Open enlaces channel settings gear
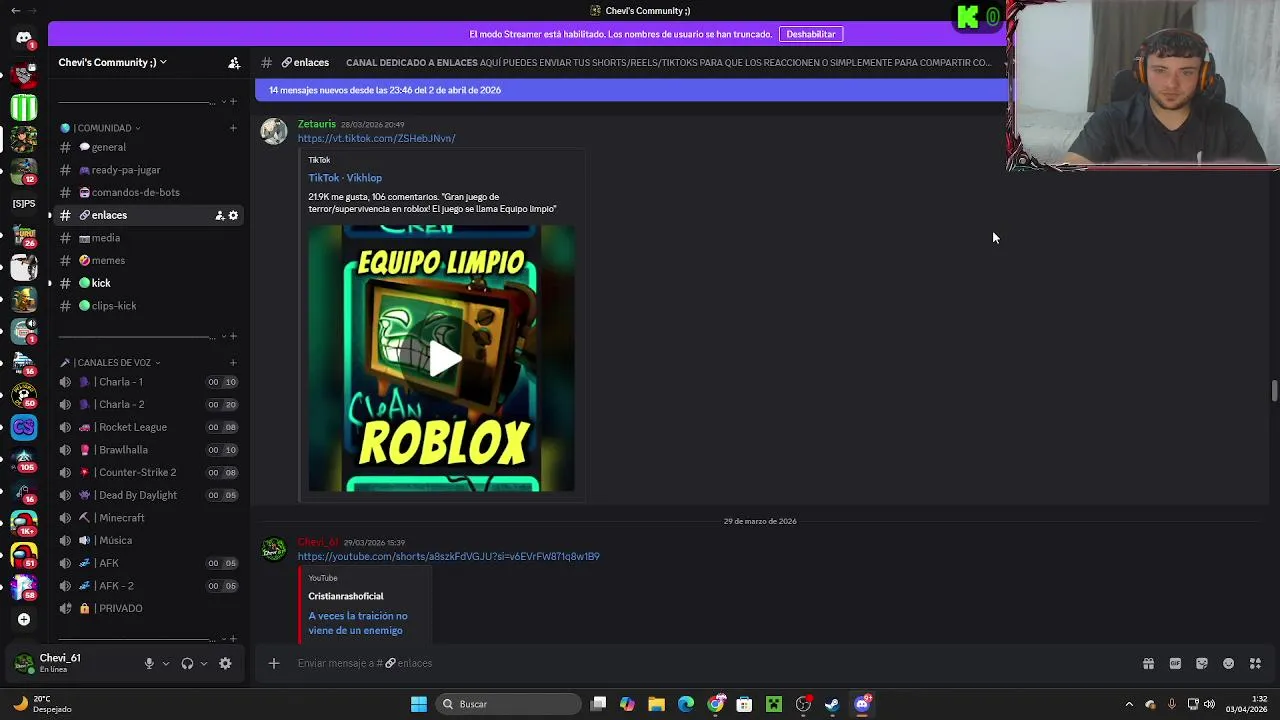The image size is (1280, 720). click(x=234, y=215)
